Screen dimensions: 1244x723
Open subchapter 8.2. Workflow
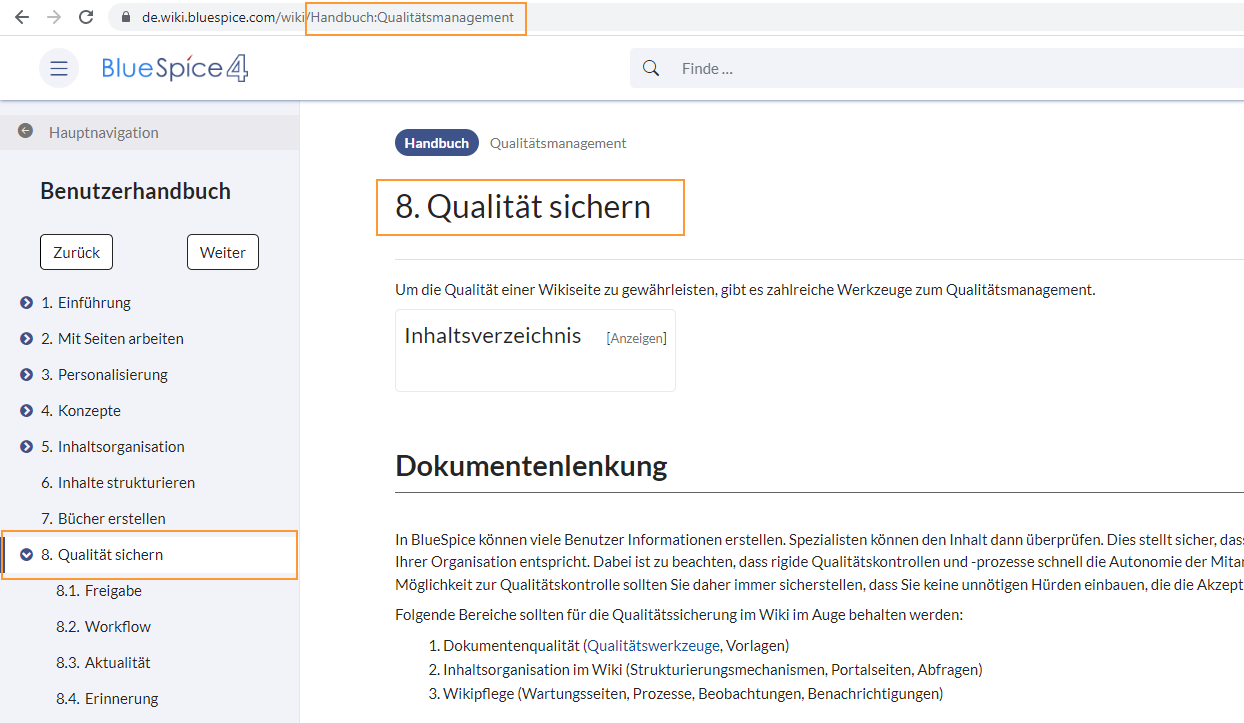pyautogui.click(x=104, y=626)
